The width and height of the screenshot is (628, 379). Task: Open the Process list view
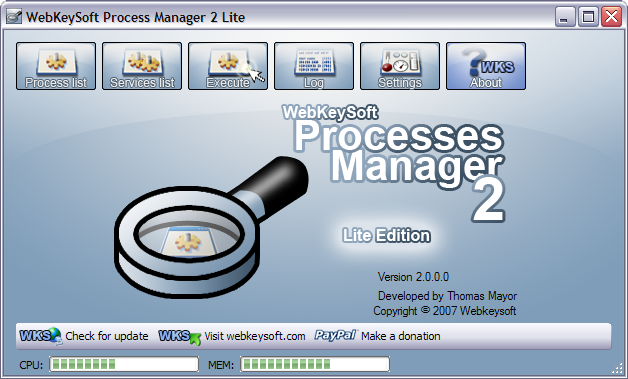(56, 66)
